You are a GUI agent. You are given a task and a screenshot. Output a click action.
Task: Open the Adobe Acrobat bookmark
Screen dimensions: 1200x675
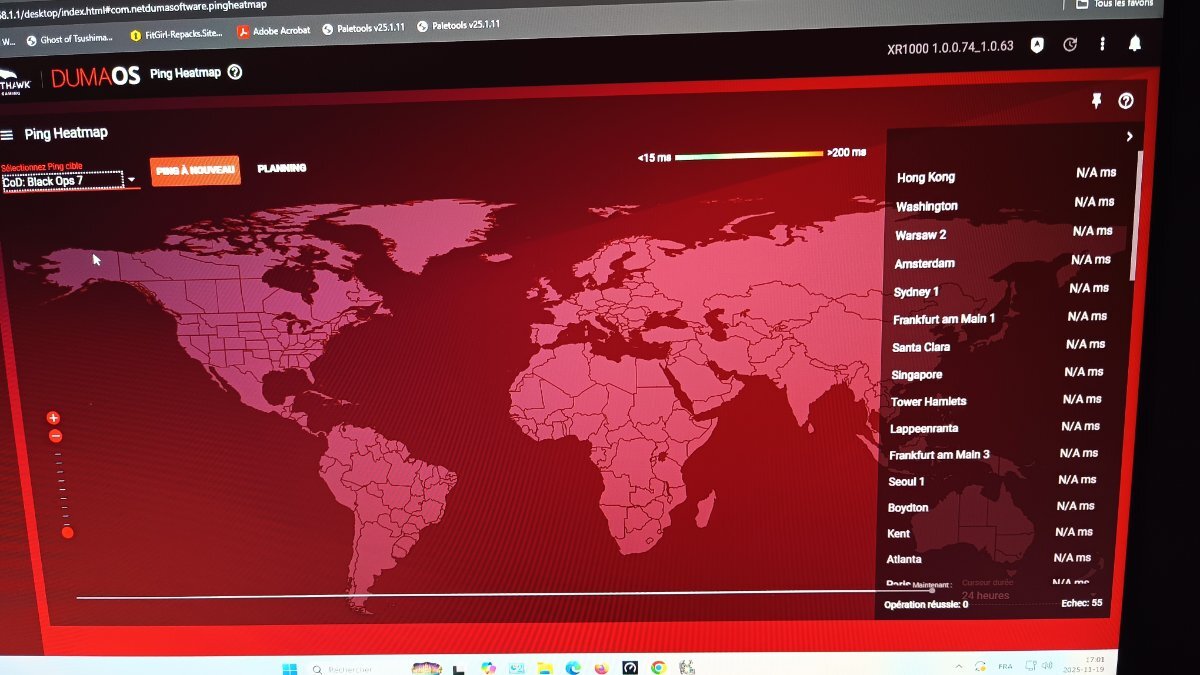[x=273, y=31]
